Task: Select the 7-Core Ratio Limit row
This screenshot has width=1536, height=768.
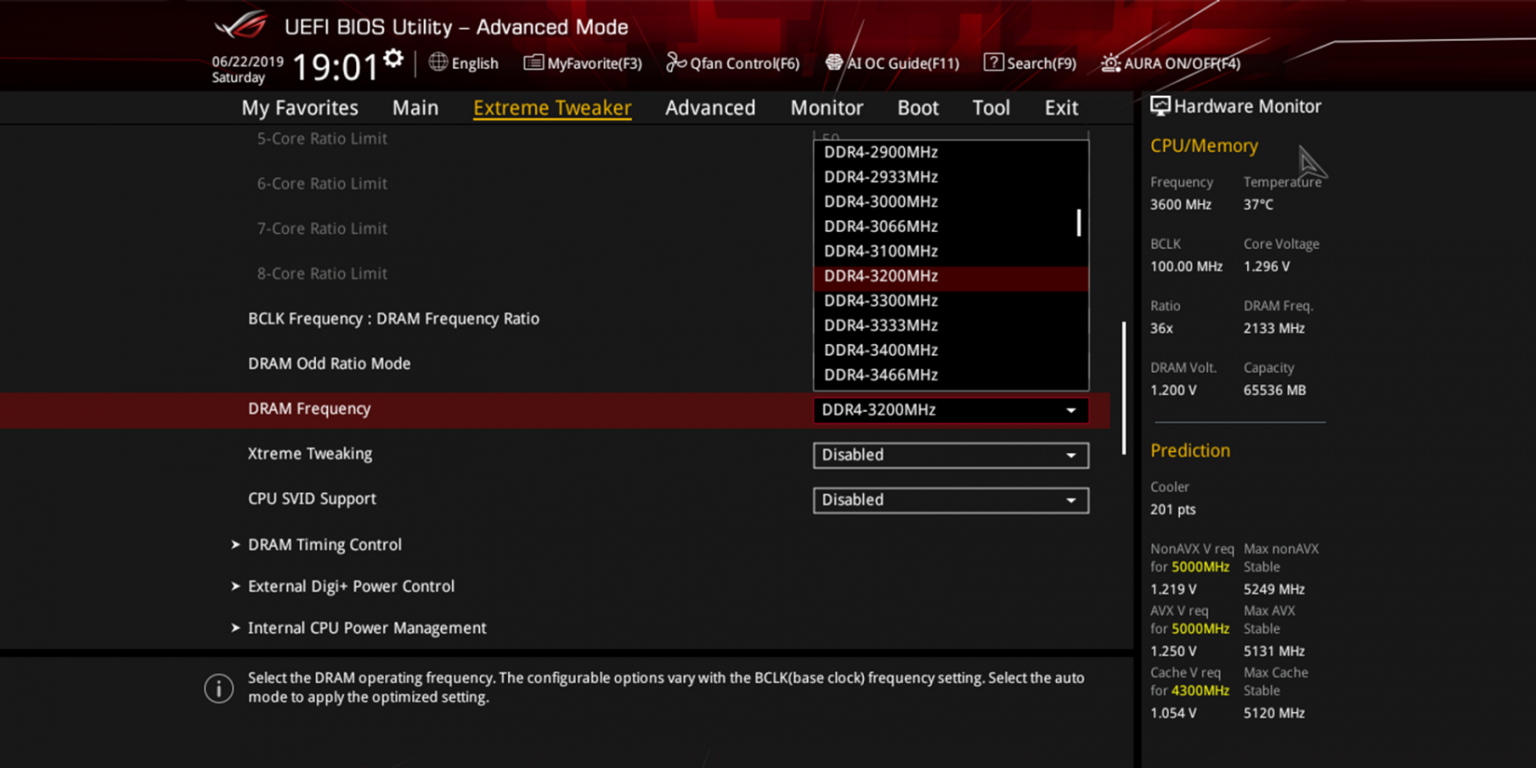Action: tap(555, 229)
